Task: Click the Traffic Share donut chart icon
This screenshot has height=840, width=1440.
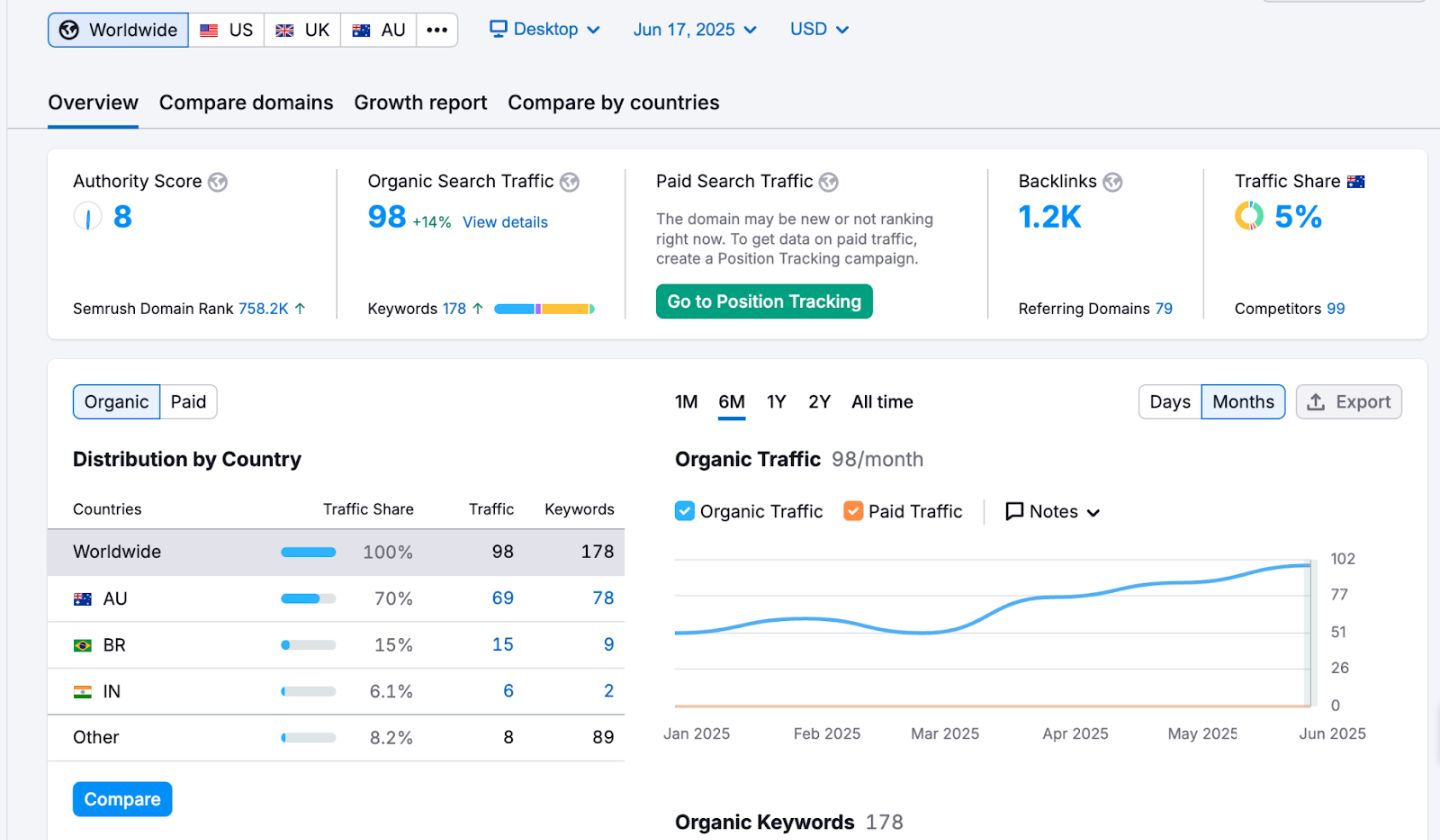Action: pos(1249,216)
